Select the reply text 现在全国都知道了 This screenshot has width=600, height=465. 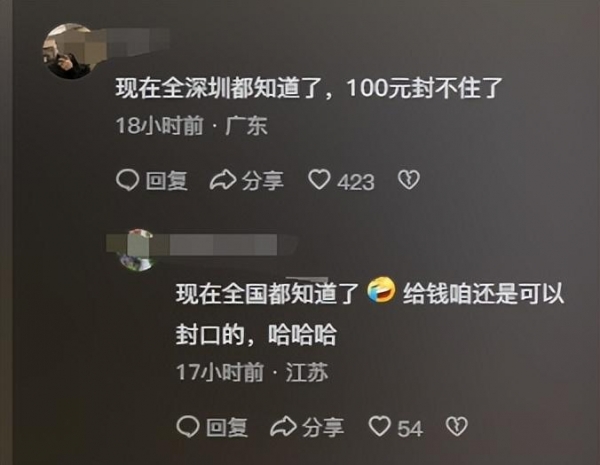tap(267, 294)
